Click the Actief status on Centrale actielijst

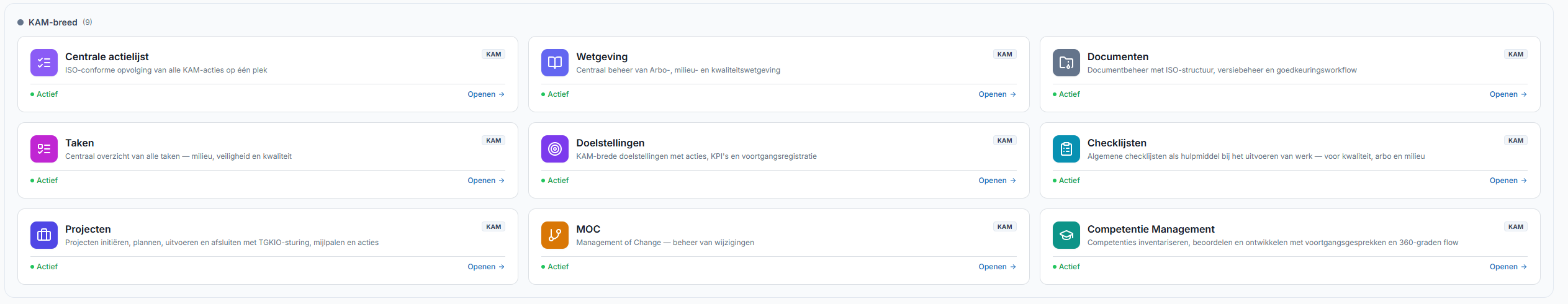(x=44, y=94)
